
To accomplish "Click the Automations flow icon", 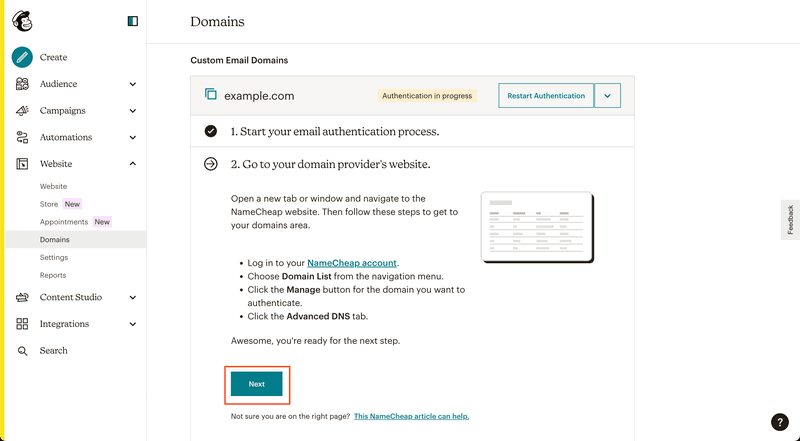I will coord(22,137).
